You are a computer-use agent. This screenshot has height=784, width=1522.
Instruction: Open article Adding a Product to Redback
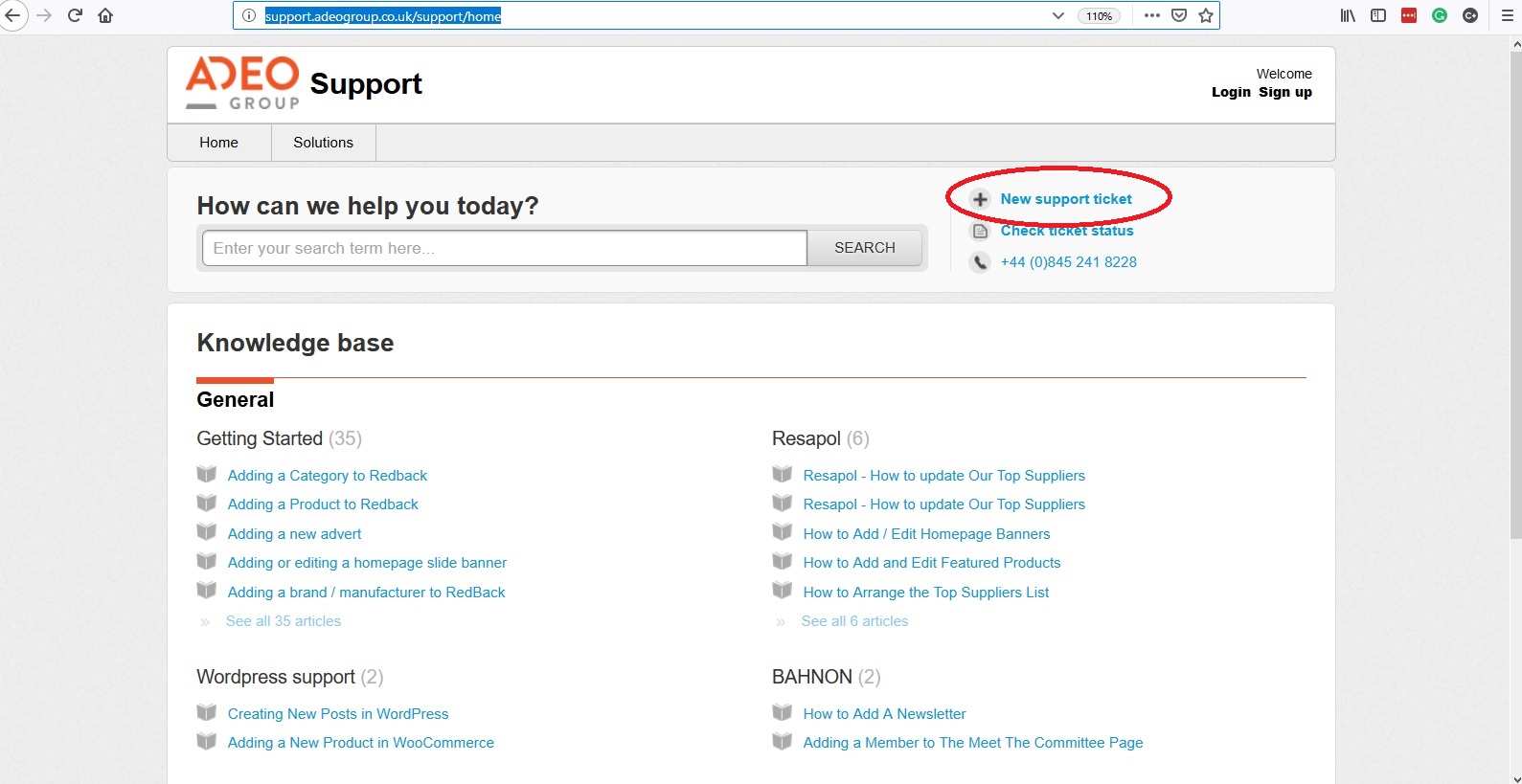pyautogui.click(x=323, y=504)
